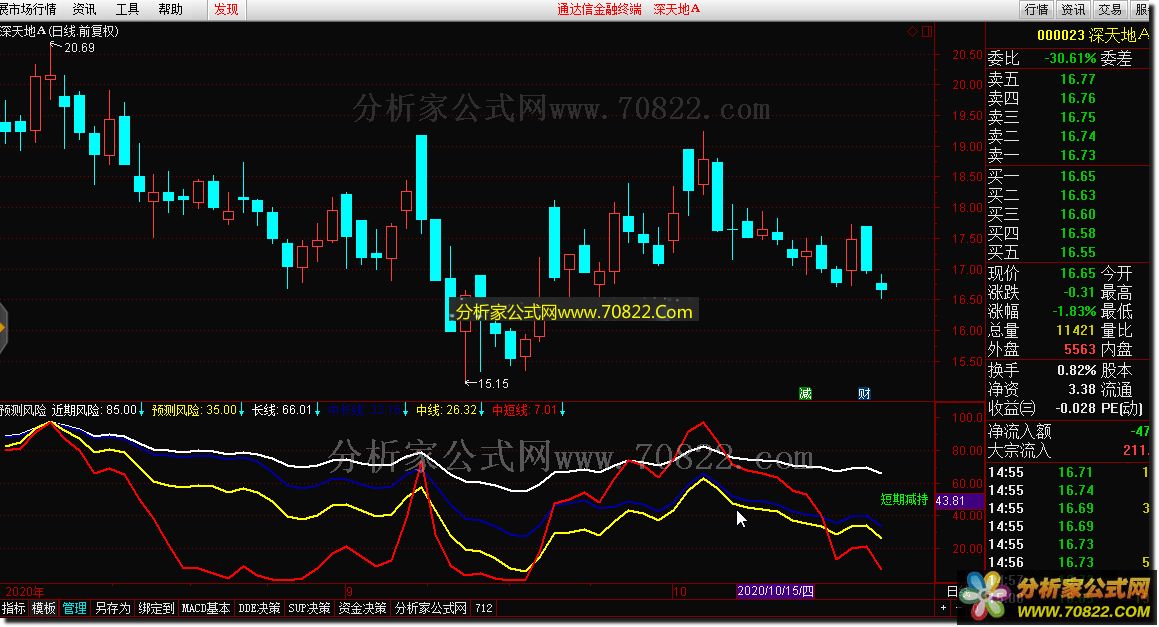The image size is (1159, 627).
Task: Open the 资讯 menu in the top menu bar
Action: pyautogui.click(x=84, y=9)
